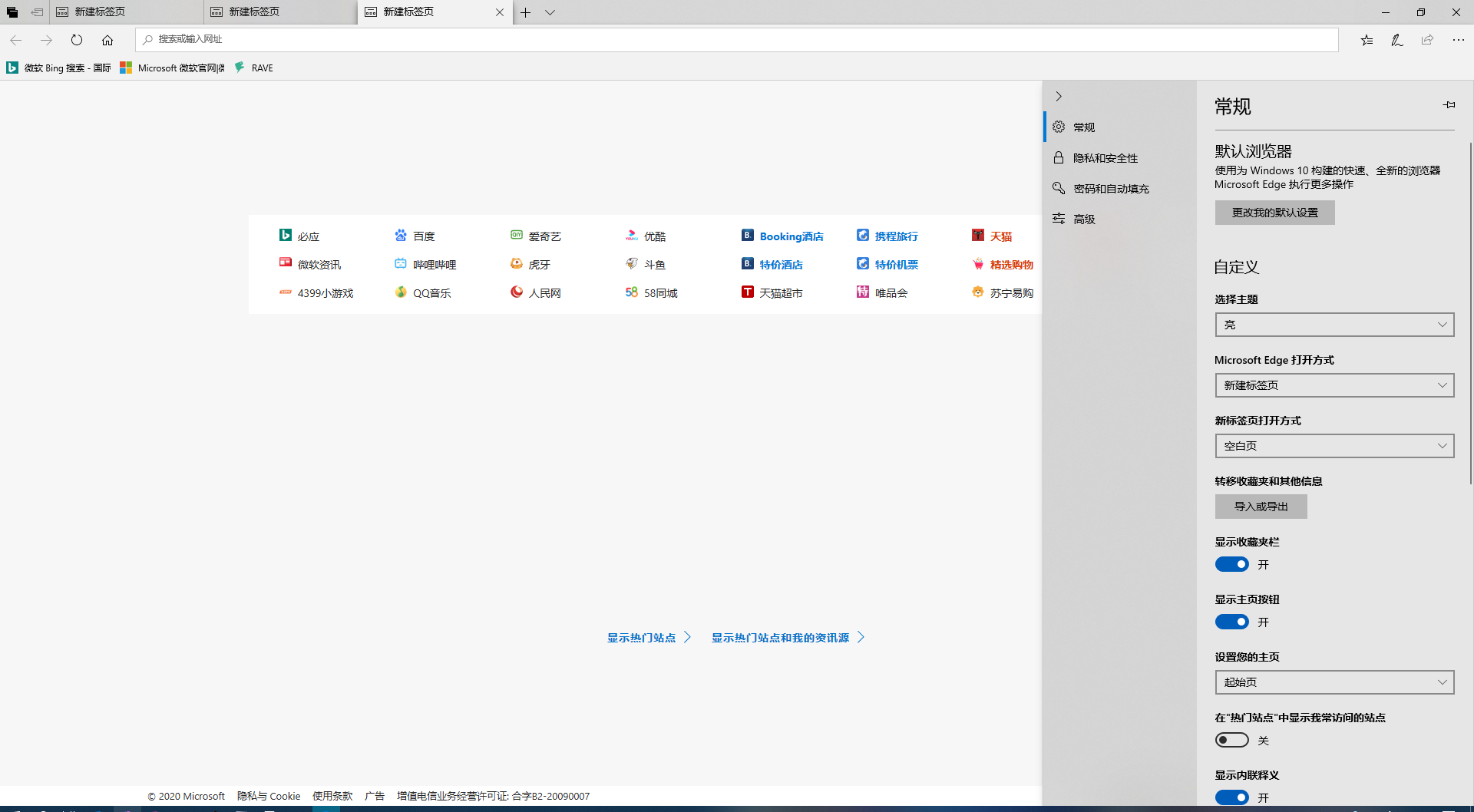Refresh the current page
The width and height of the screenshot is (1474, 812).
coord(77,40)
